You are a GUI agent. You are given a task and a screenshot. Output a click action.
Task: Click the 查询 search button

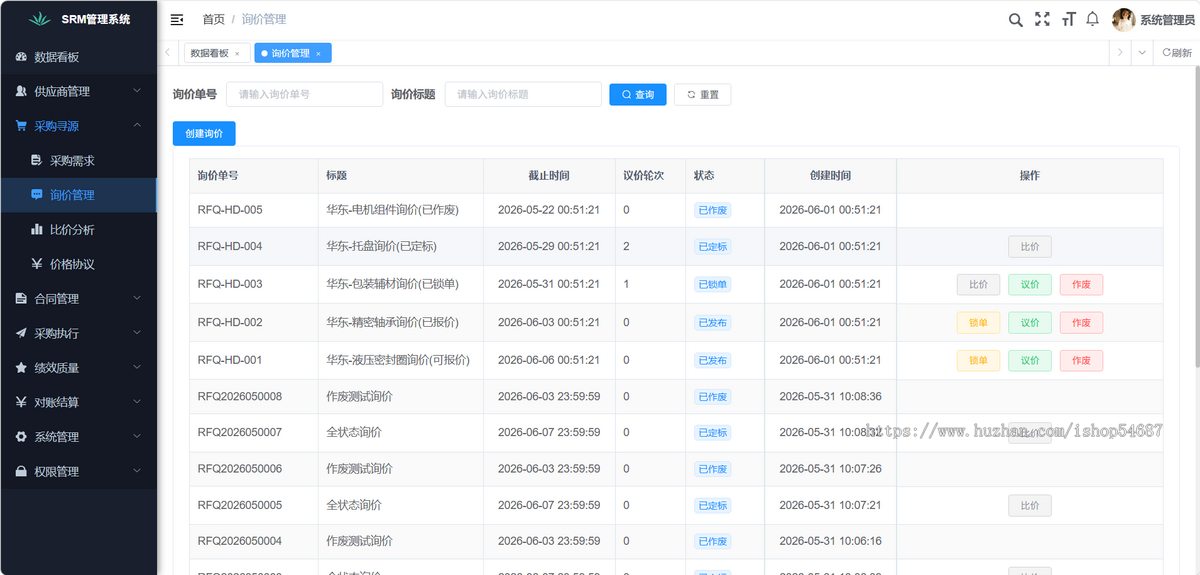tap(638, 94)
